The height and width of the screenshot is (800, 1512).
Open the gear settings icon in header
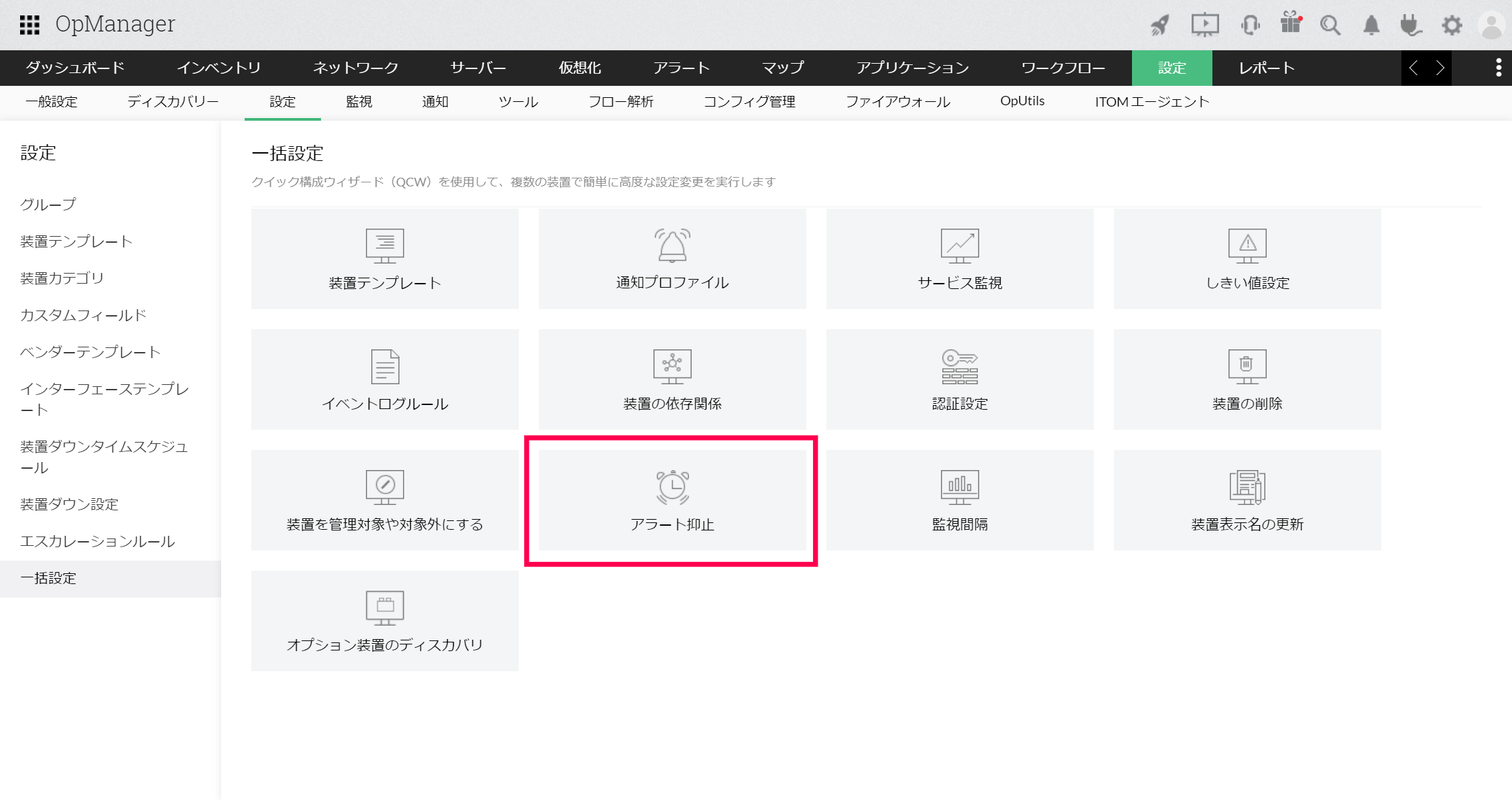[x=1452, y=25]
